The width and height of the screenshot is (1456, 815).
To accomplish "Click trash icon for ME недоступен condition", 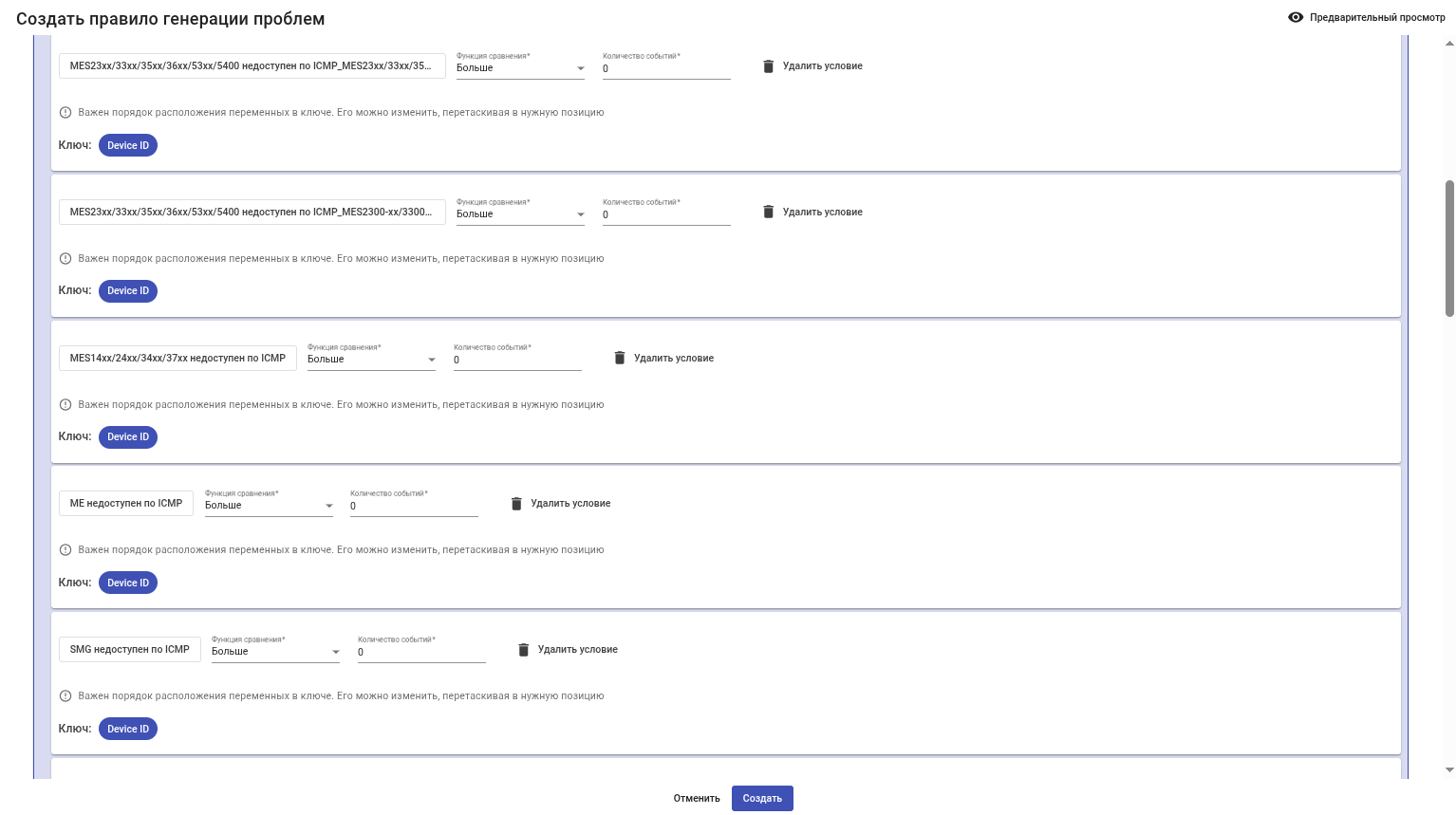I will click(x=516, y=504).
